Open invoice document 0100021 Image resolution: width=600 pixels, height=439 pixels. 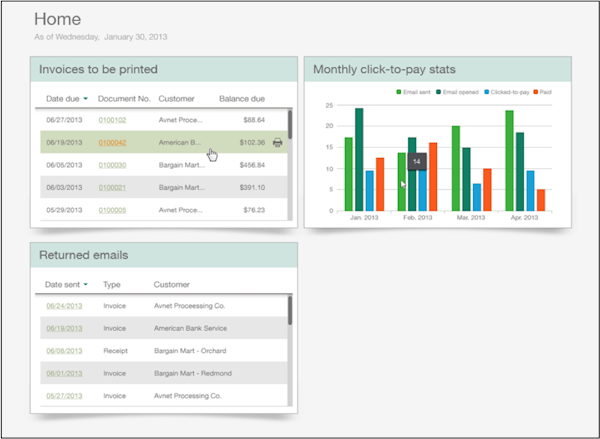point(112,187)
